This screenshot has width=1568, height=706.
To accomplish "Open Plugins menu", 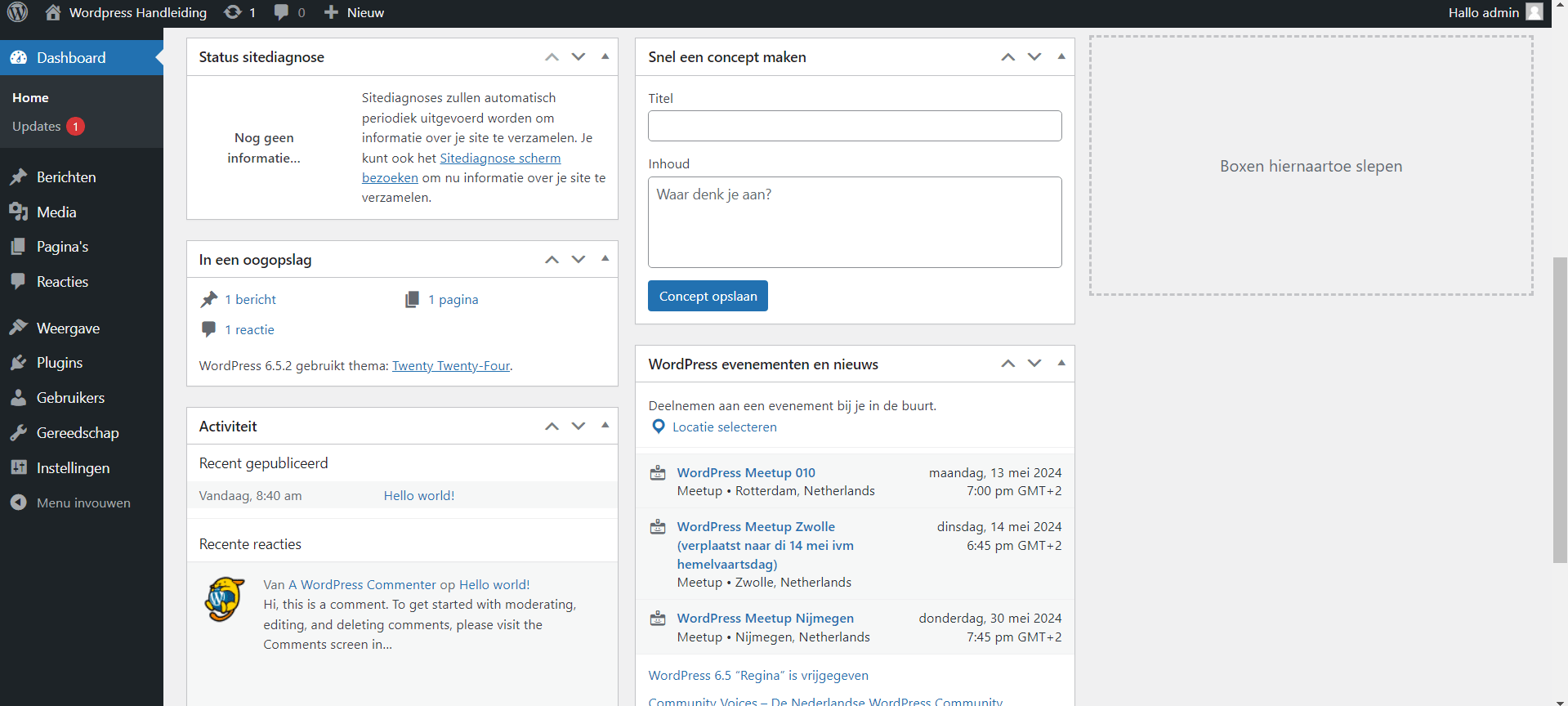I will tap(82, 363).
